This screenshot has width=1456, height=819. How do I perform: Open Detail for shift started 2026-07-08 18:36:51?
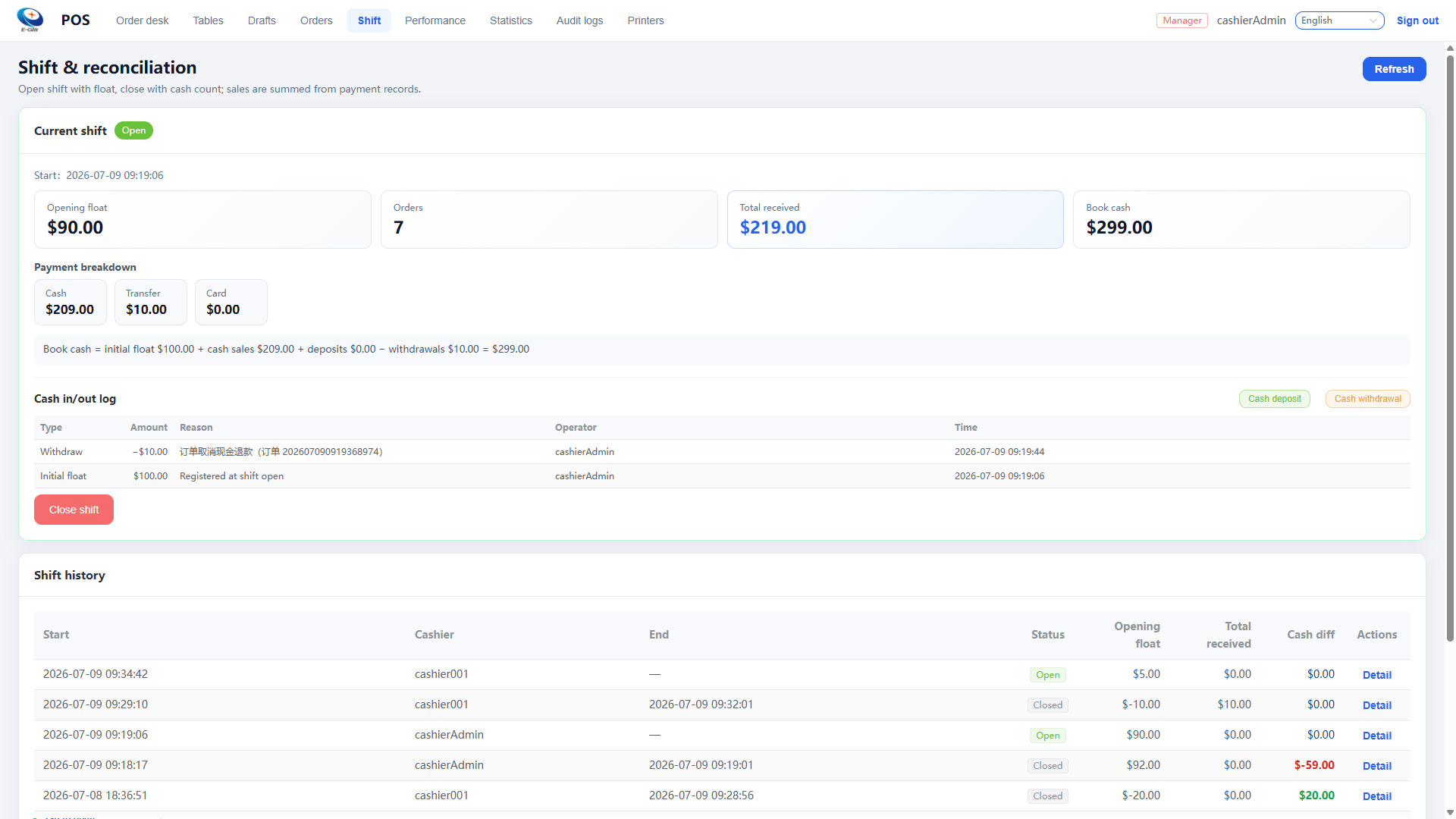[1376, 796]
